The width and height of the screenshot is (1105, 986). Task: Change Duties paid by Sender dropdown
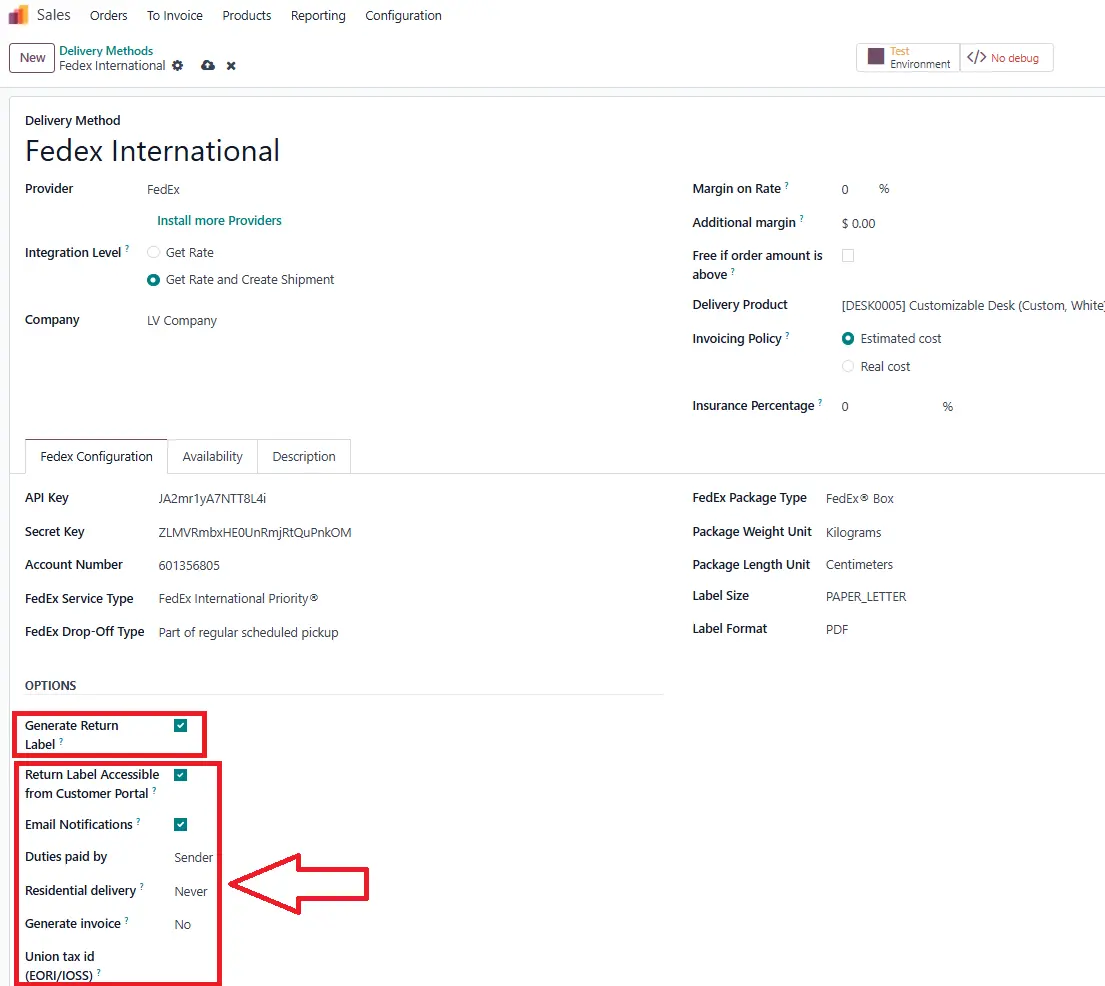pos(194,857)
